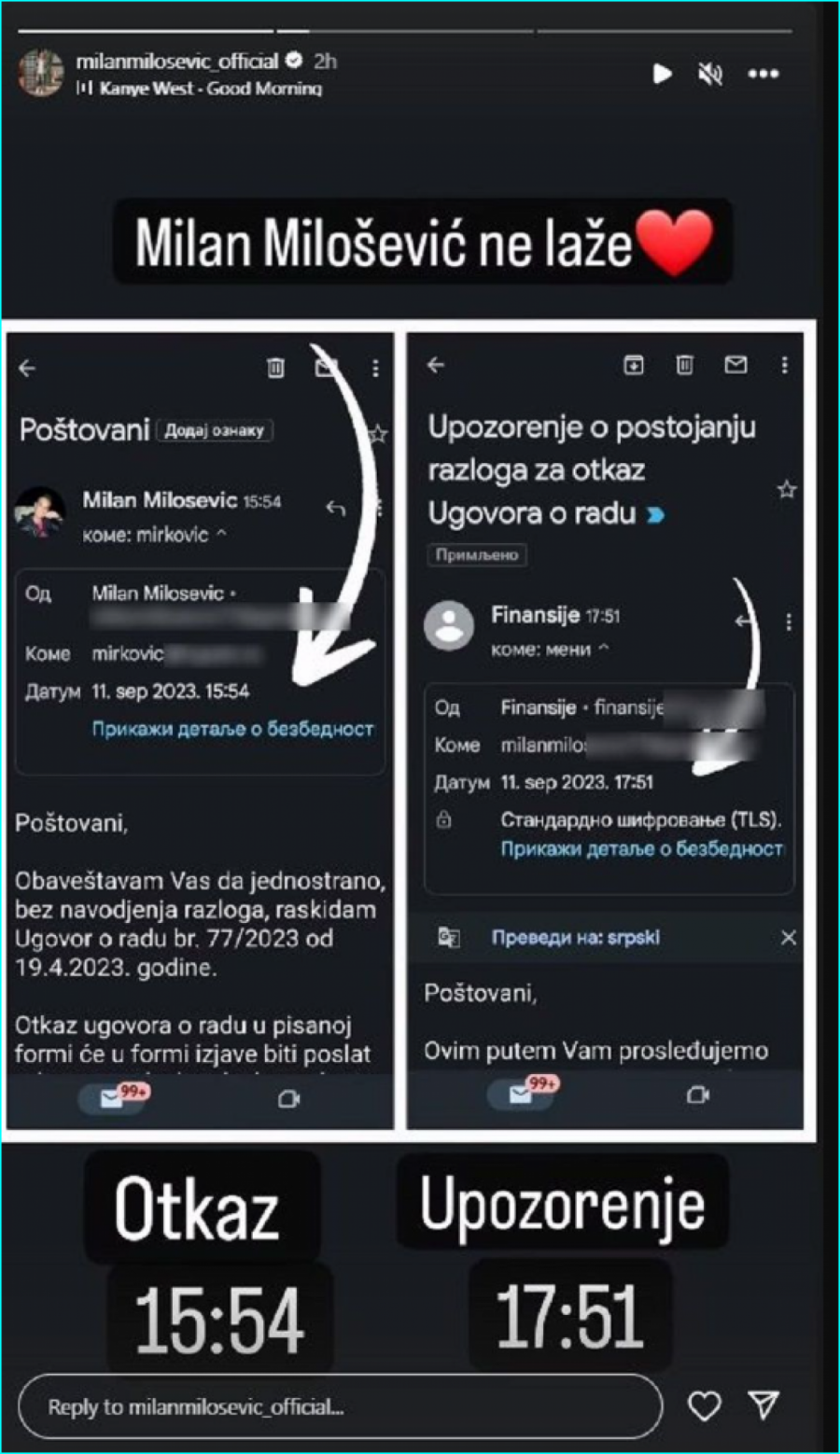The width and height of the screenshot is (840, 1454).
Task: Open Преведи на: srpski translate option
Action: click(575, 938)
